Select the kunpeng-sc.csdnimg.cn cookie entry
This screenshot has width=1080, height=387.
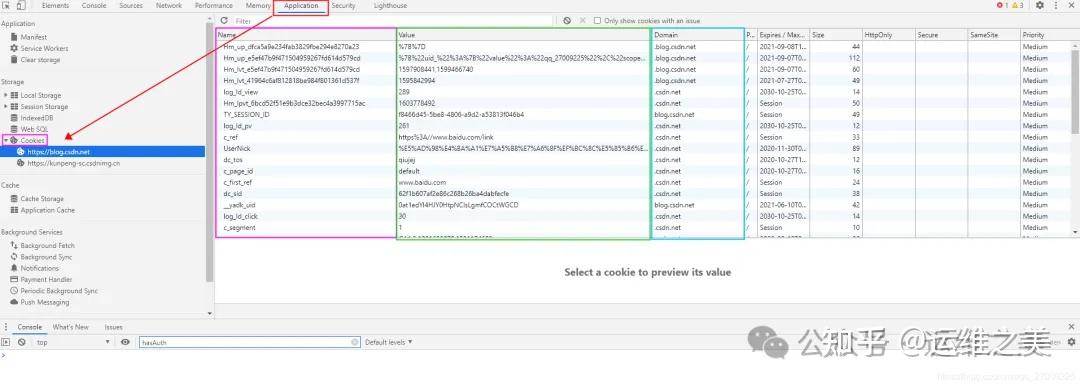pos(74,163)
